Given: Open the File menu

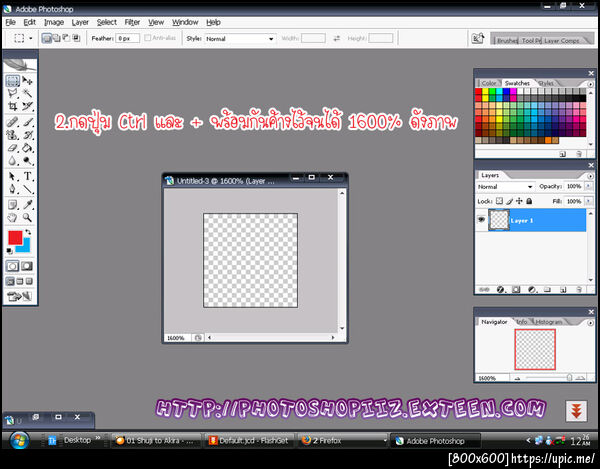Looking at the screenshot, I should 10,22.
